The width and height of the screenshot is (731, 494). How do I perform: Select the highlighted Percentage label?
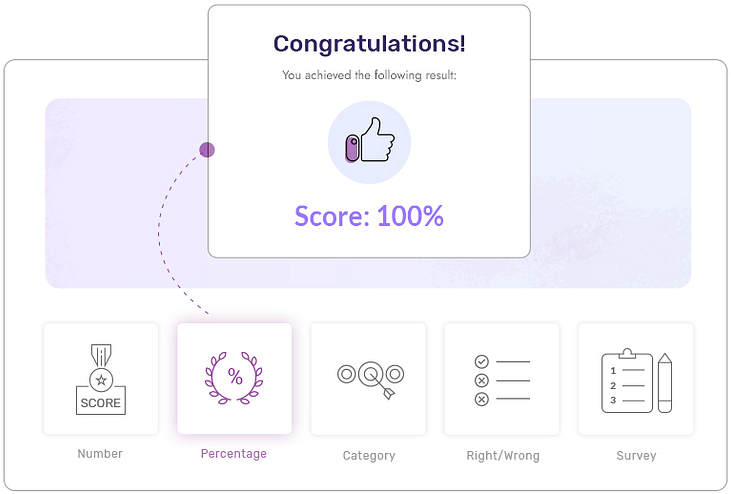234,453
